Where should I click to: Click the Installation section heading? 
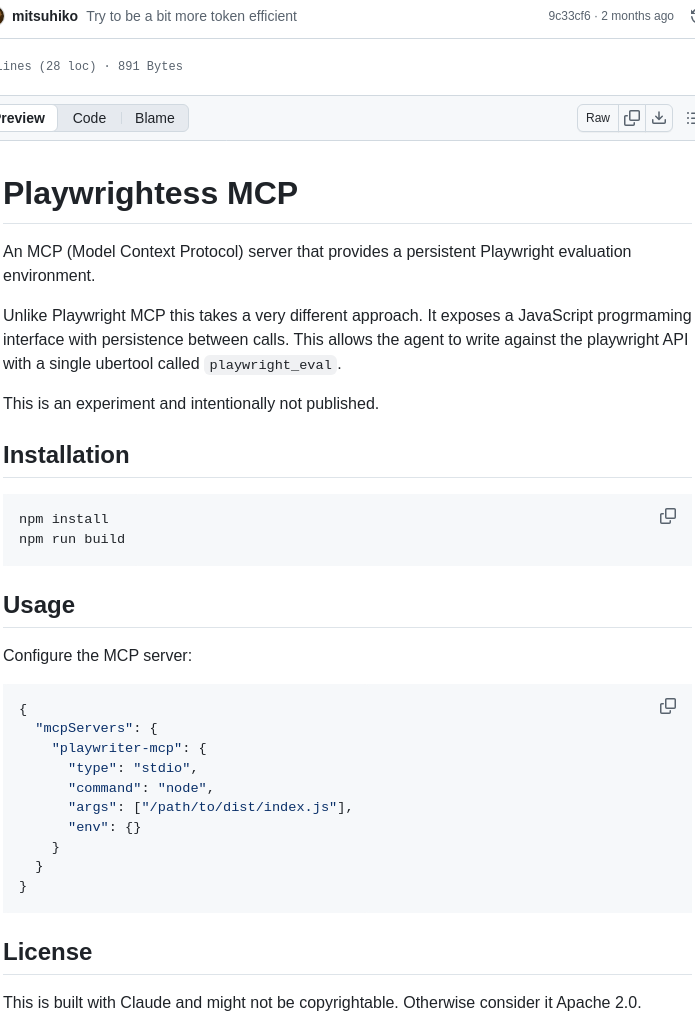66,455
